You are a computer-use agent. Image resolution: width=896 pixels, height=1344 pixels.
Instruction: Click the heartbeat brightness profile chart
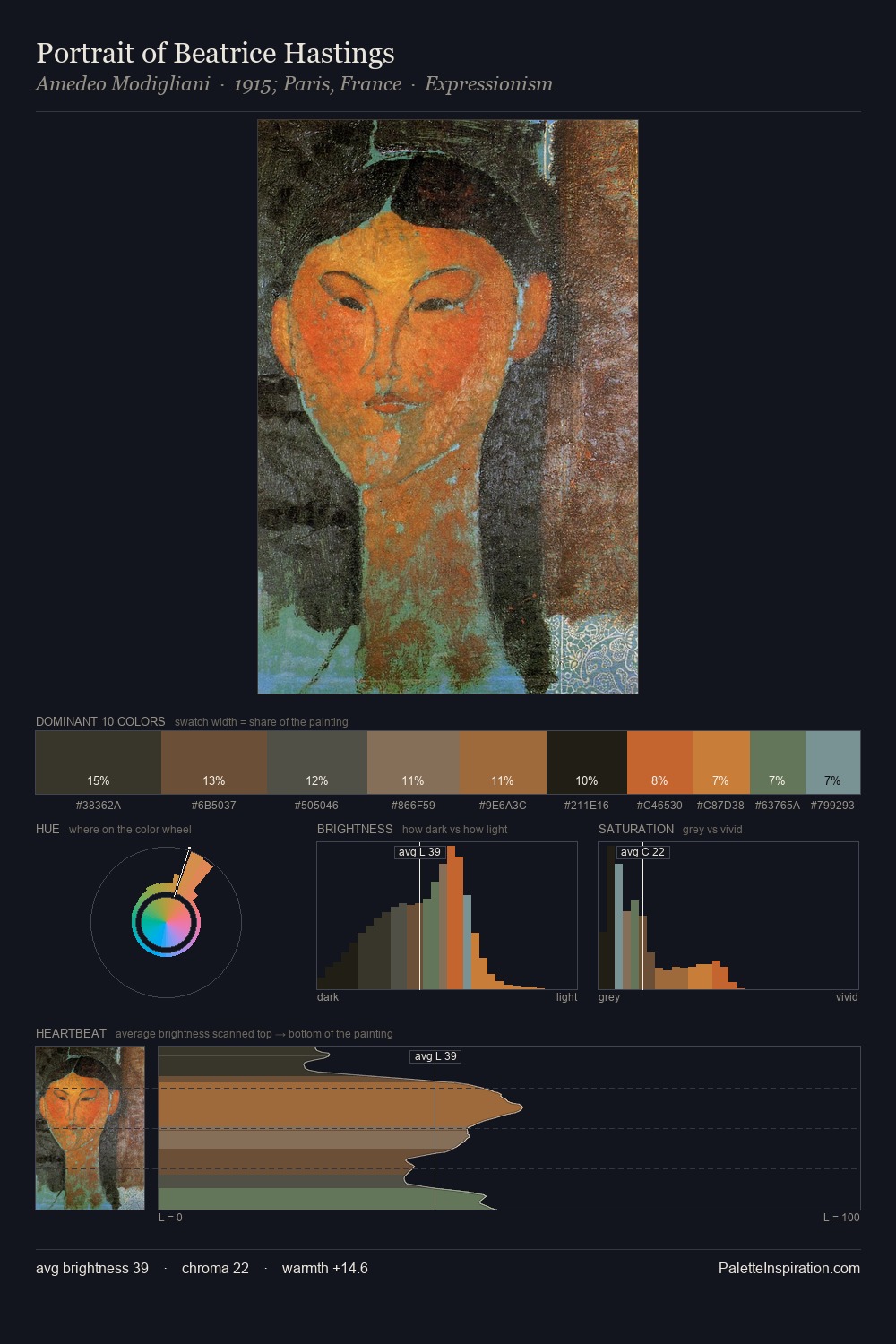[509, 1128]
